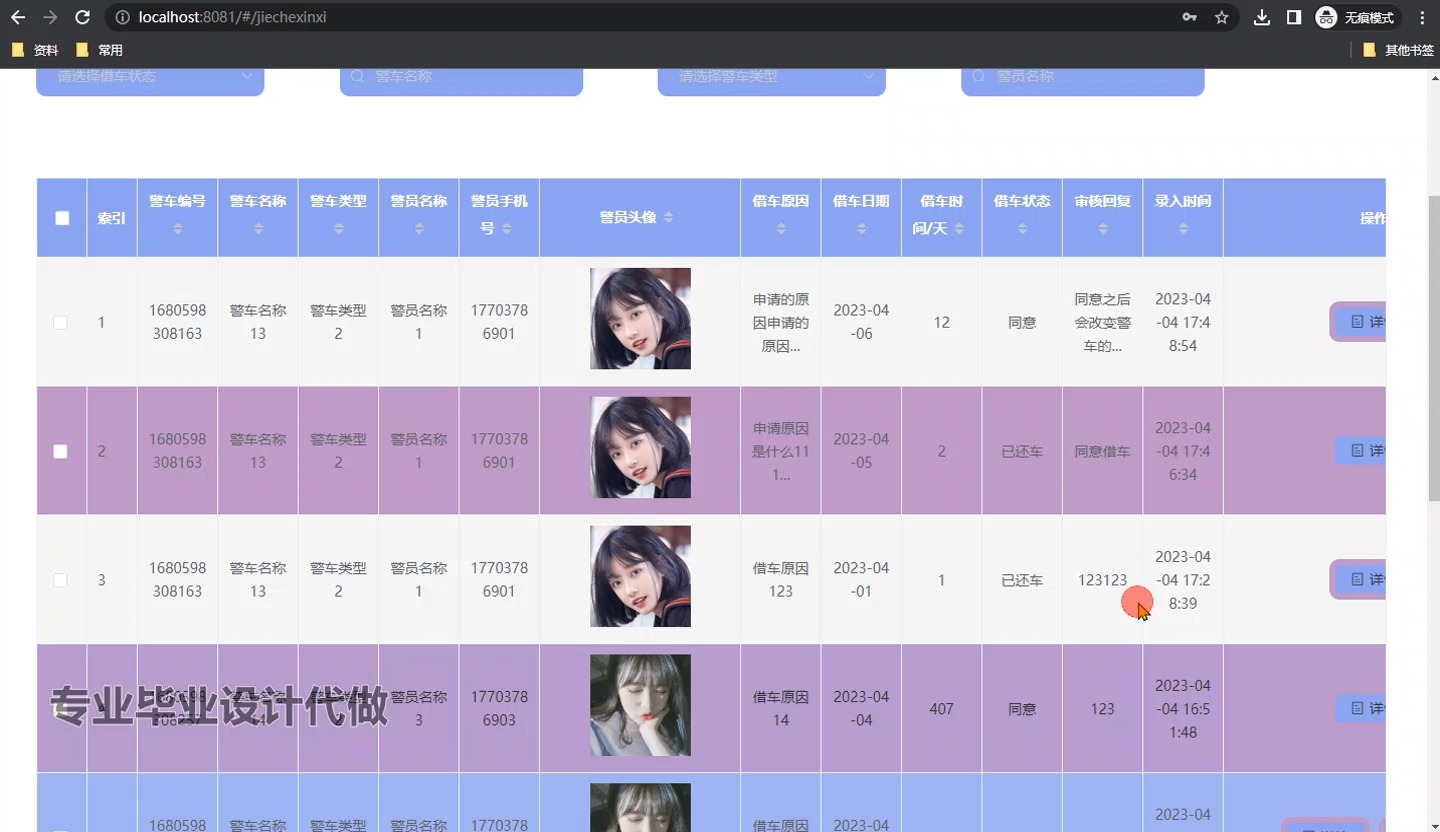1440x832 pixels.
Task: Click 警员名称 3 cell in row 4
Action: 419,709
